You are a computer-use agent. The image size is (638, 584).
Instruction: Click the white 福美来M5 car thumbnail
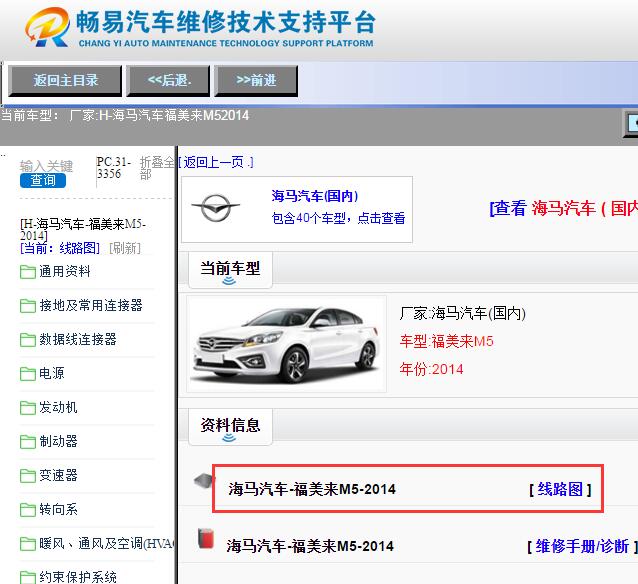[286, 344]
